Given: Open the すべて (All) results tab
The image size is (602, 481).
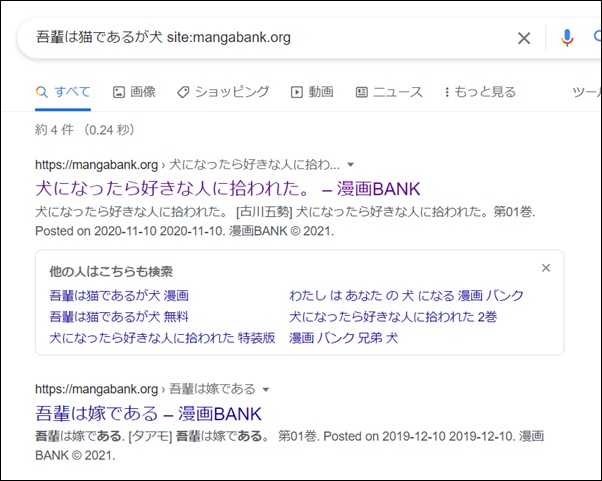Looking at the screenshot, I should (x=63, y=92).
